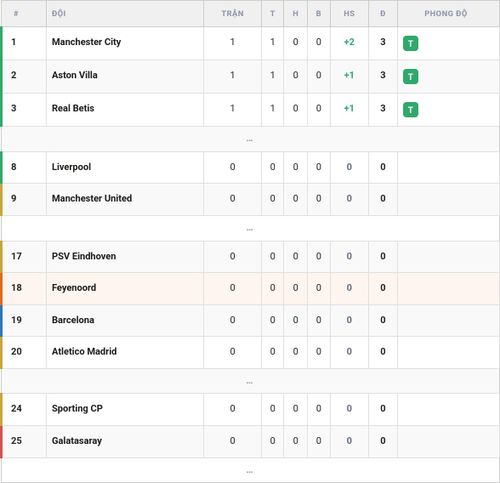This screenshot has height=483, width=500.
Task: Click Sporting CP team name
Action: (x=77, y=408)
